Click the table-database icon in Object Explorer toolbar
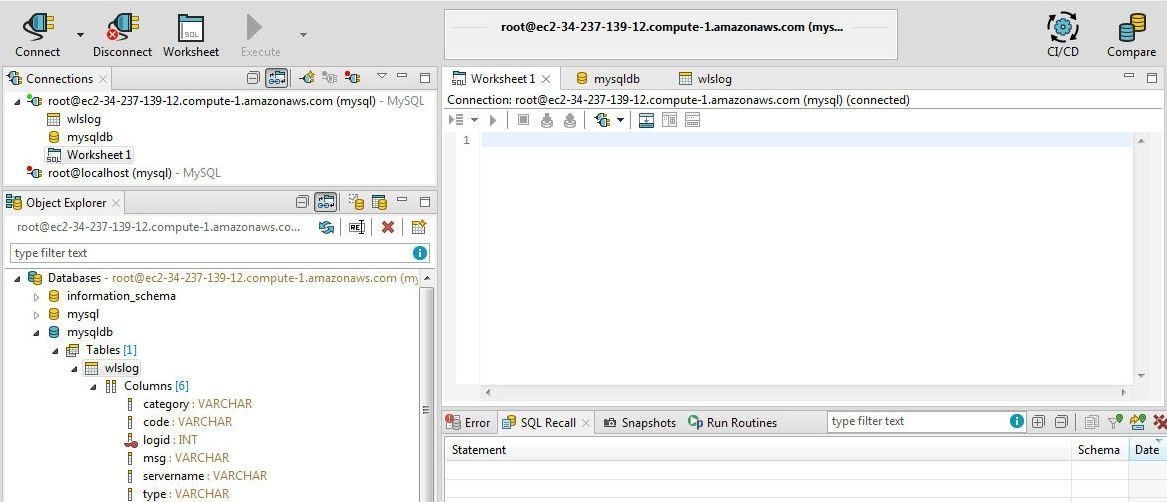This screenshot has width=1167, height=502. click(x=379, y=202)
